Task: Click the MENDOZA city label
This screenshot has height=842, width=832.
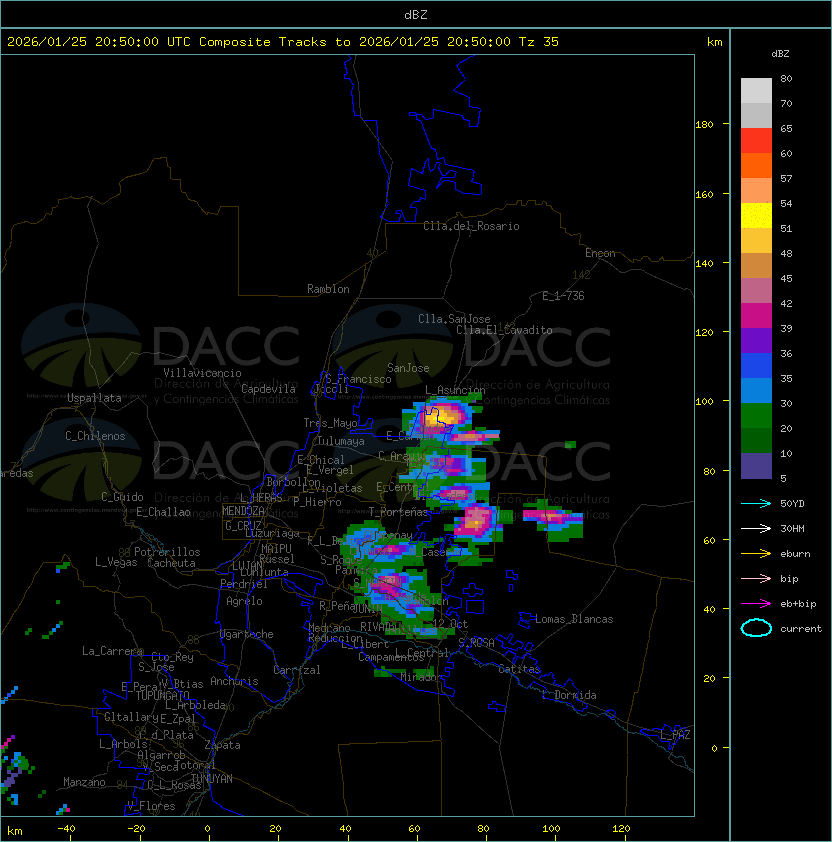Action: [x=243, y=511]
